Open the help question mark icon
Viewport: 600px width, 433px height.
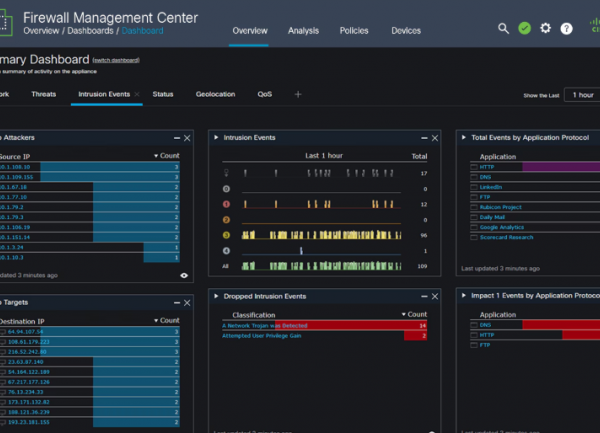[x=566, y=29]
